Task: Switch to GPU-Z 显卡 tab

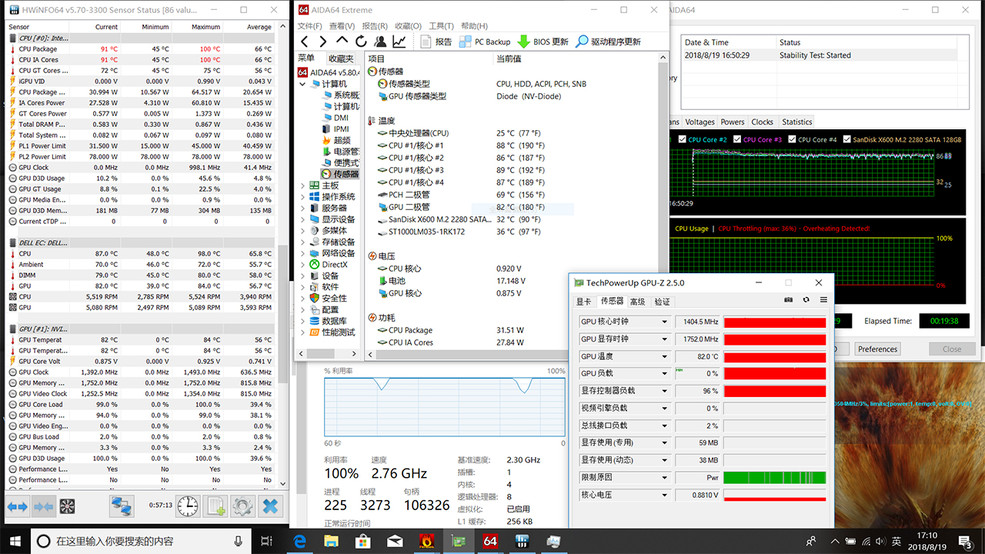Action: (x=584, y=301)
